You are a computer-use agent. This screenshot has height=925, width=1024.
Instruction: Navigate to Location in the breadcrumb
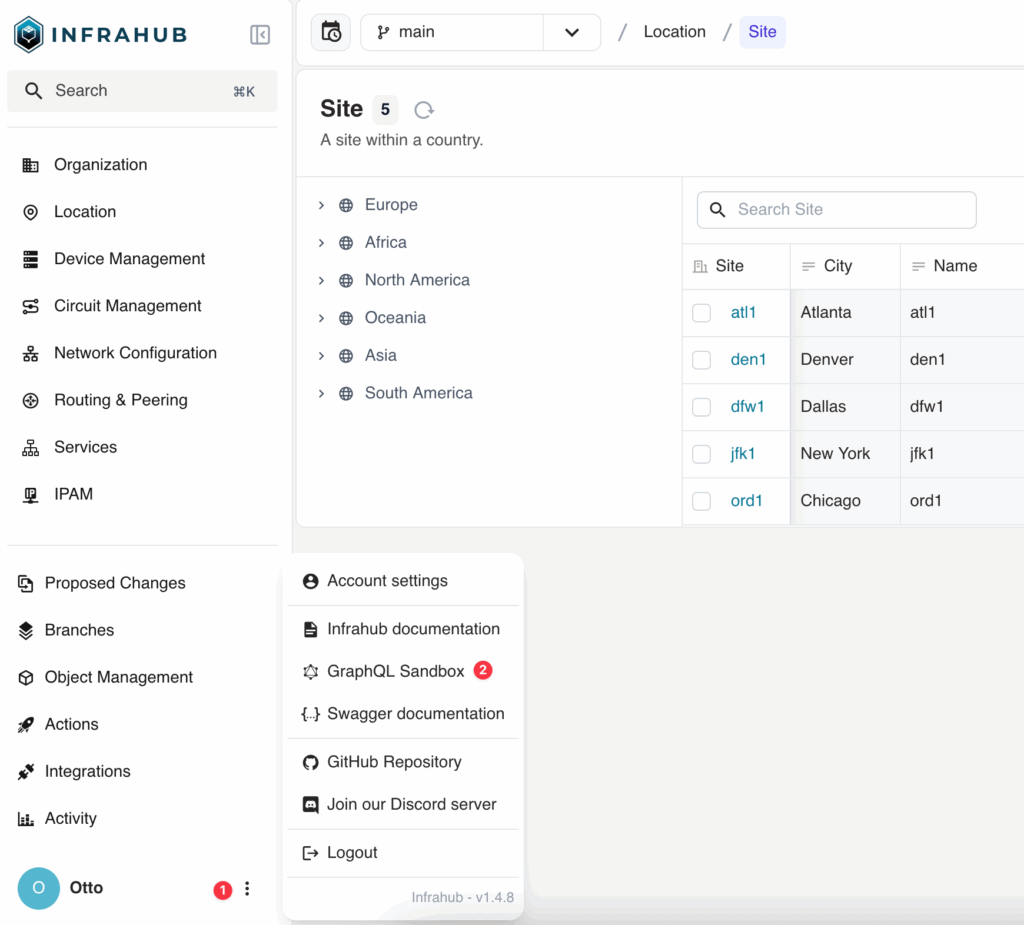[x=674, y=31]
